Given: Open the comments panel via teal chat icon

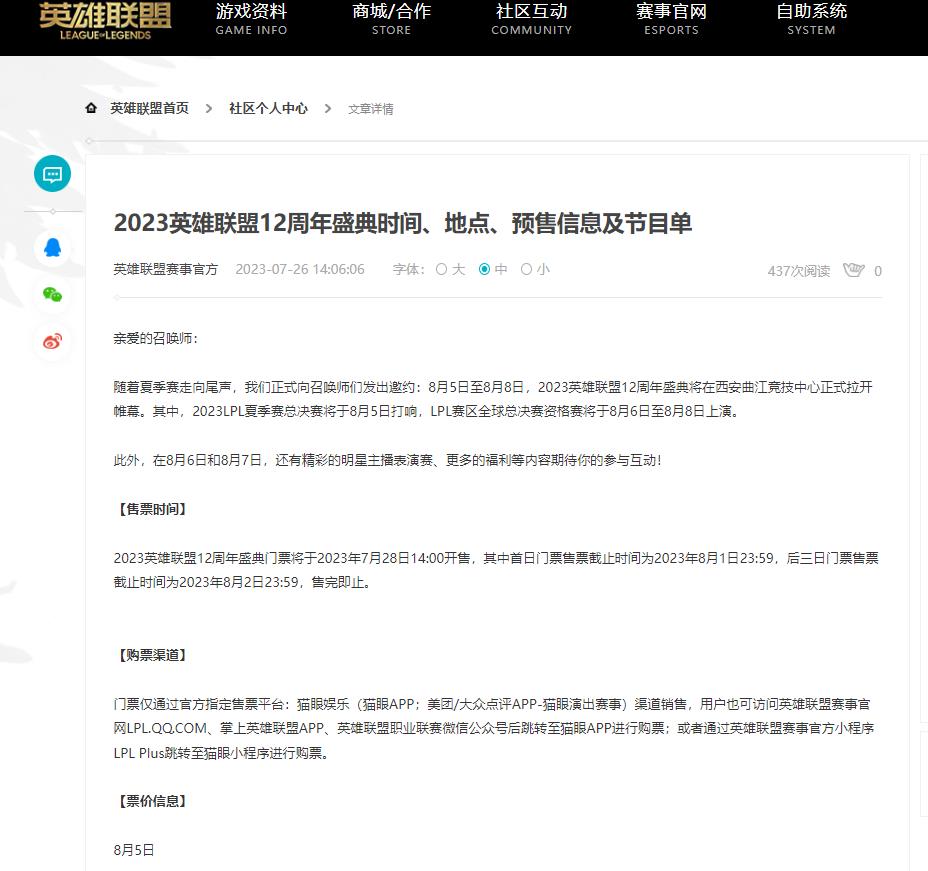Looking at the screenshot, I should click(x=51, y=173).
